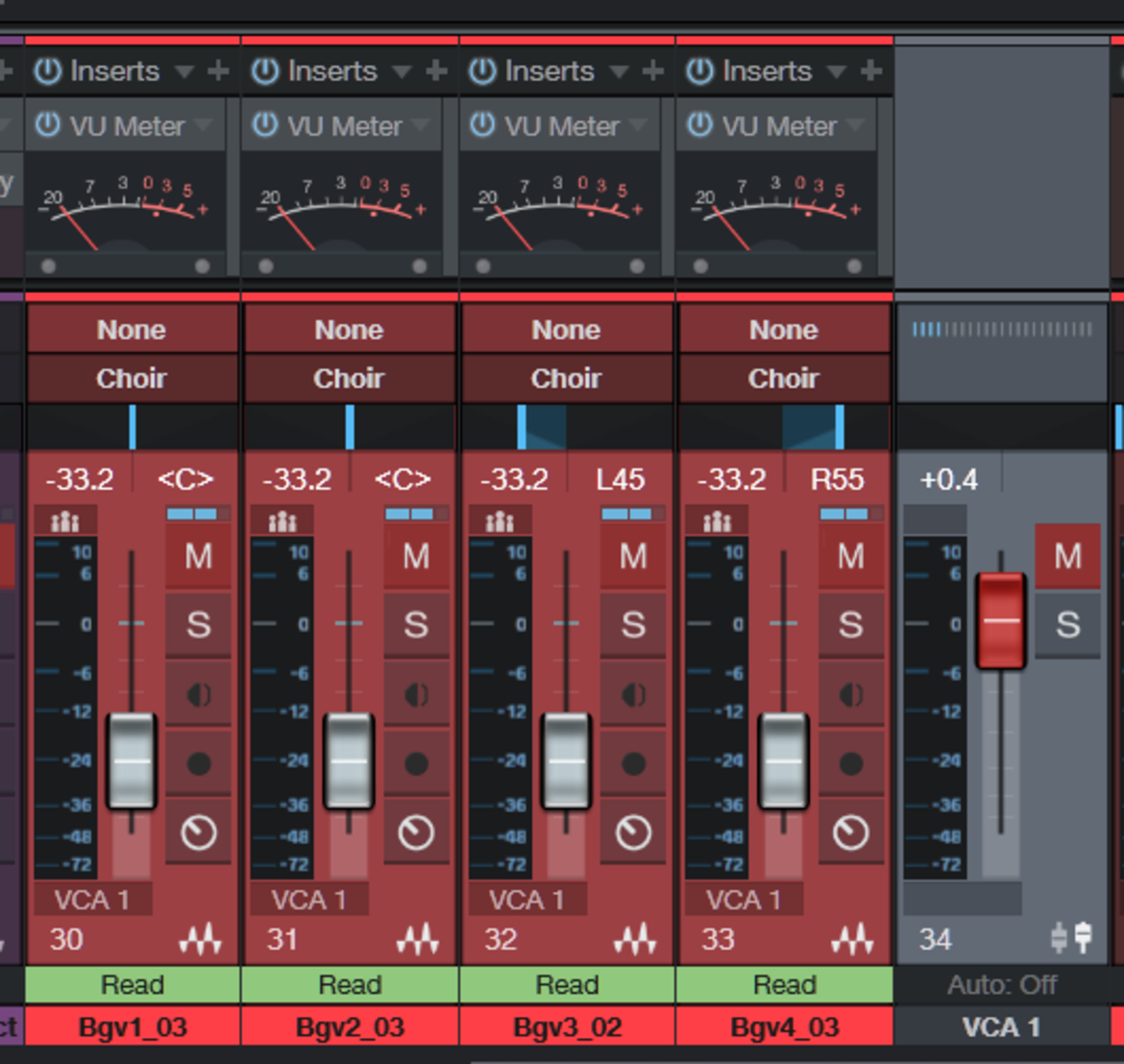Toggle Inserts power for Bgv1_03 channel
1124x1064 pixels.
(48, 71)
